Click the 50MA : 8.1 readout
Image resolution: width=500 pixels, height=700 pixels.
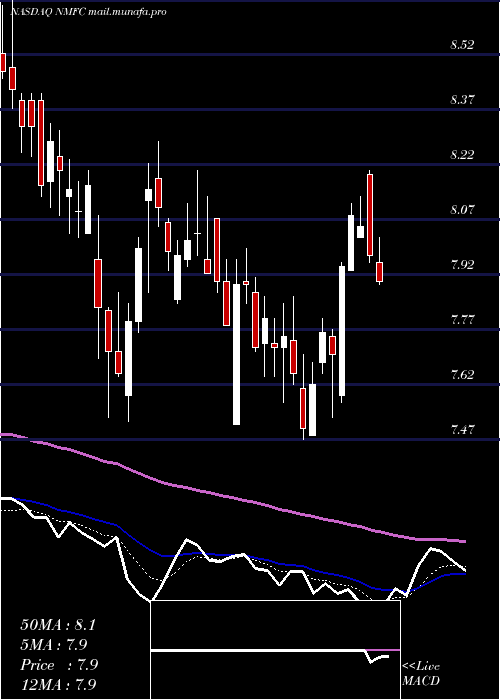pyautogui.click(x=58, y=625)
